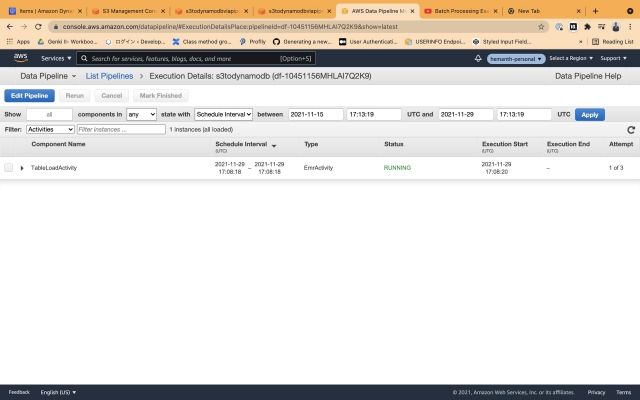Close the Batch Processing YouTube tab
640x400 pixels.
[x=496, y=11]
